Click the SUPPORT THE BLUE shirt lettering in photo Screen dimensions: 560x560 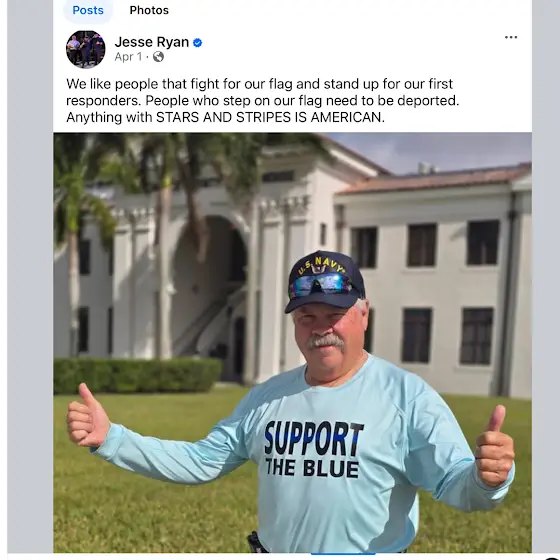pos(313,449)
